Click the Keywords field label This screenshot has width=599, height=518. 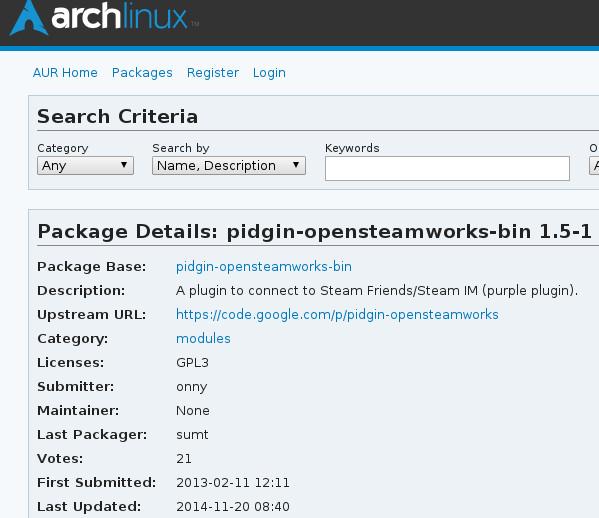click(x=352, y=148)
